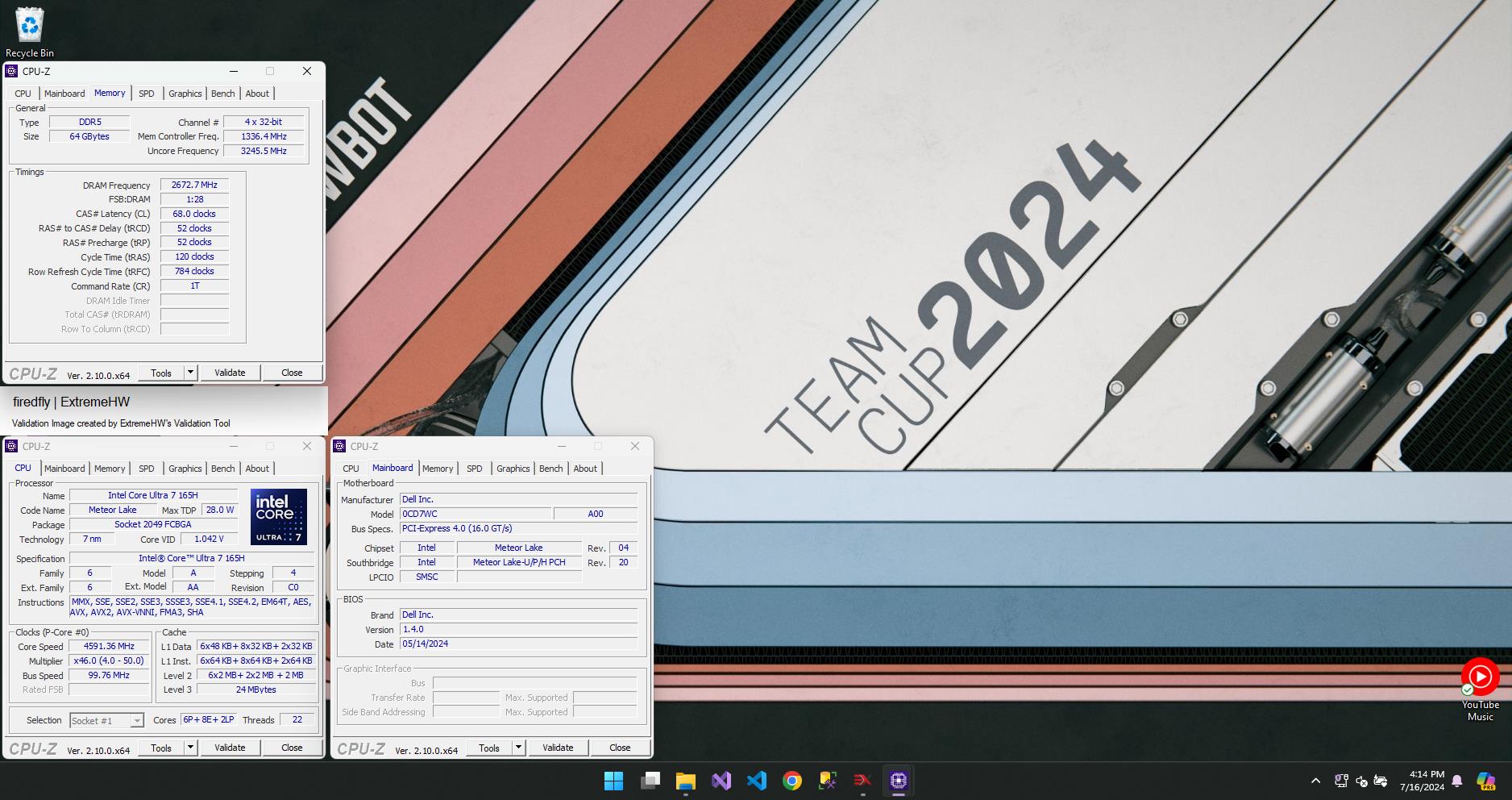Click the DRAM Frequency value 2672.7 MHz

[194, 185]
